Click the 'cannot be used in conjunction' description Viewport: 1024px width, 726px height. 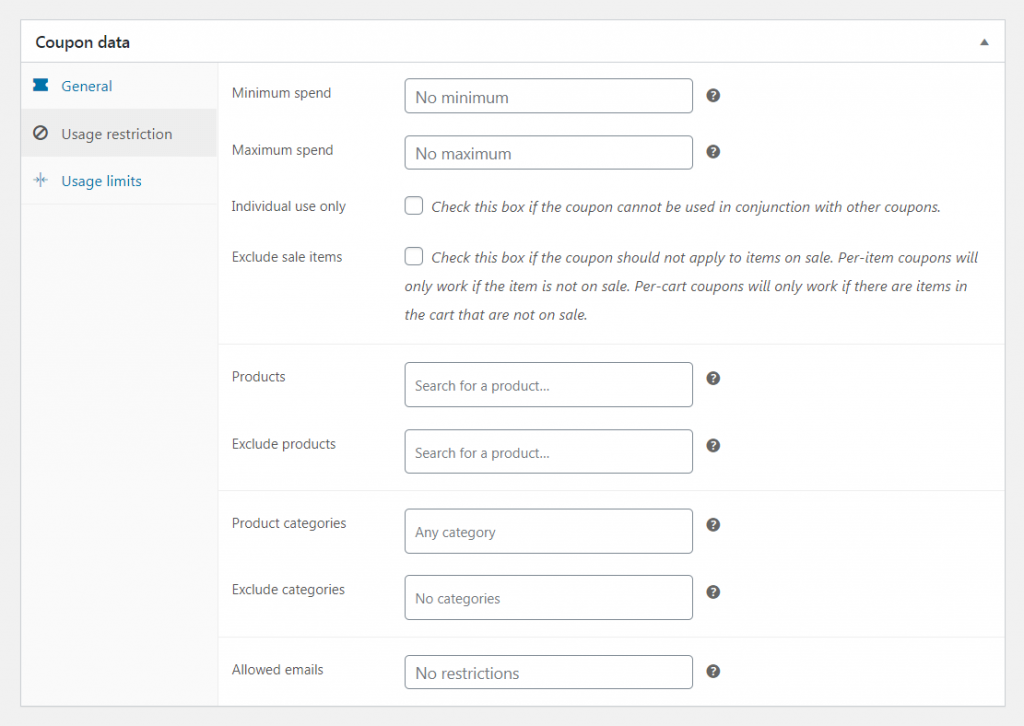(x=686, y=207)
